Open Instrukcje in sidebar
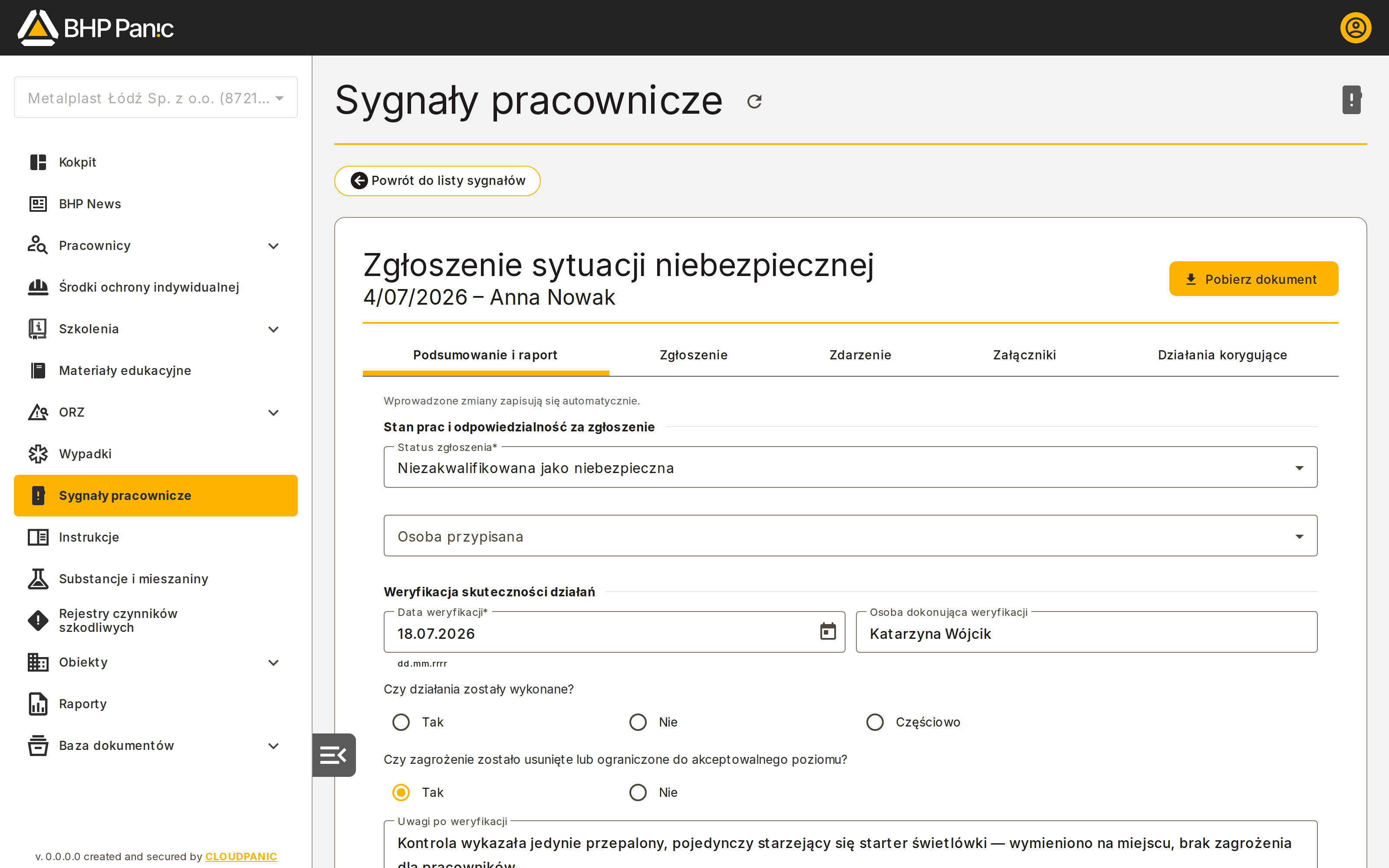This screenshot has height=868, width=1389. pos(155,537)
